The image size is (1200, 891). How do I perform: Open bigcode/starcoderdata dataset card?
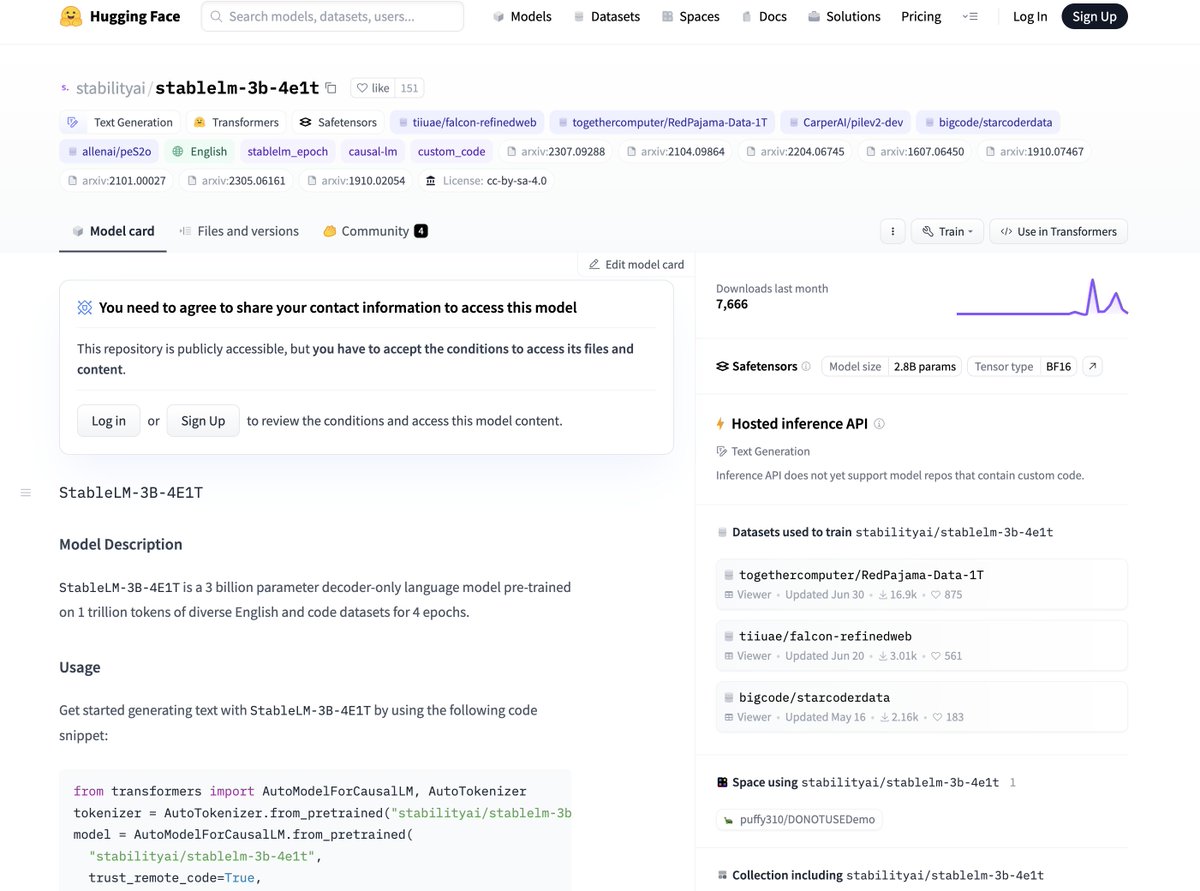[921, 706]
